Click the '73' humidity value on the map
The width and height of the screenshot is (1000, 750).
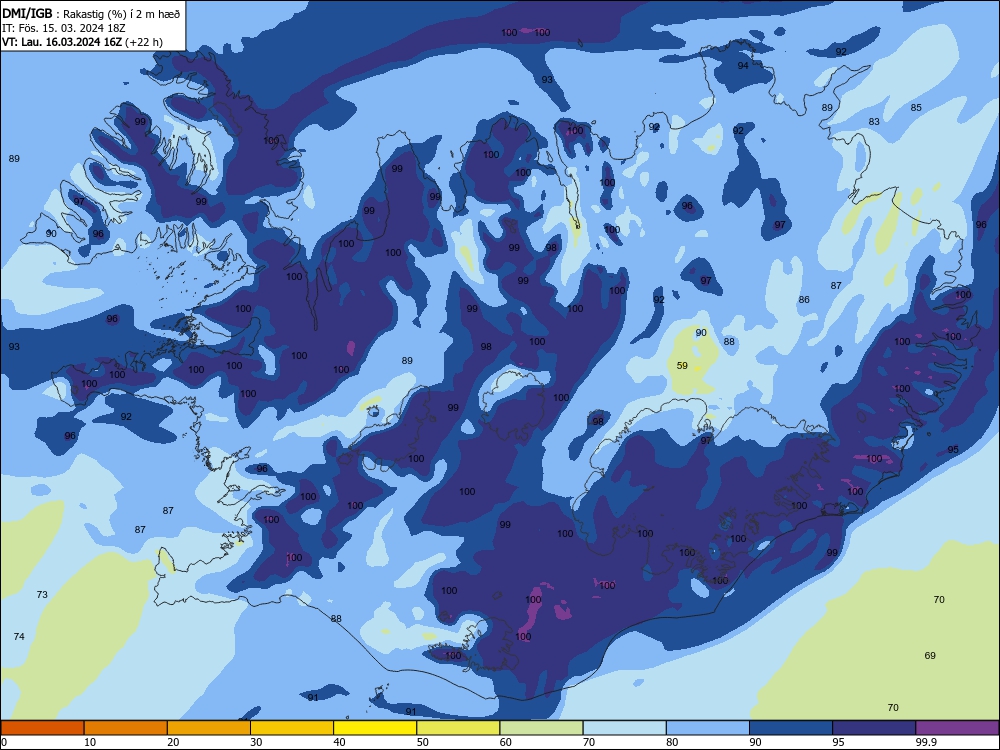[42, 594]
